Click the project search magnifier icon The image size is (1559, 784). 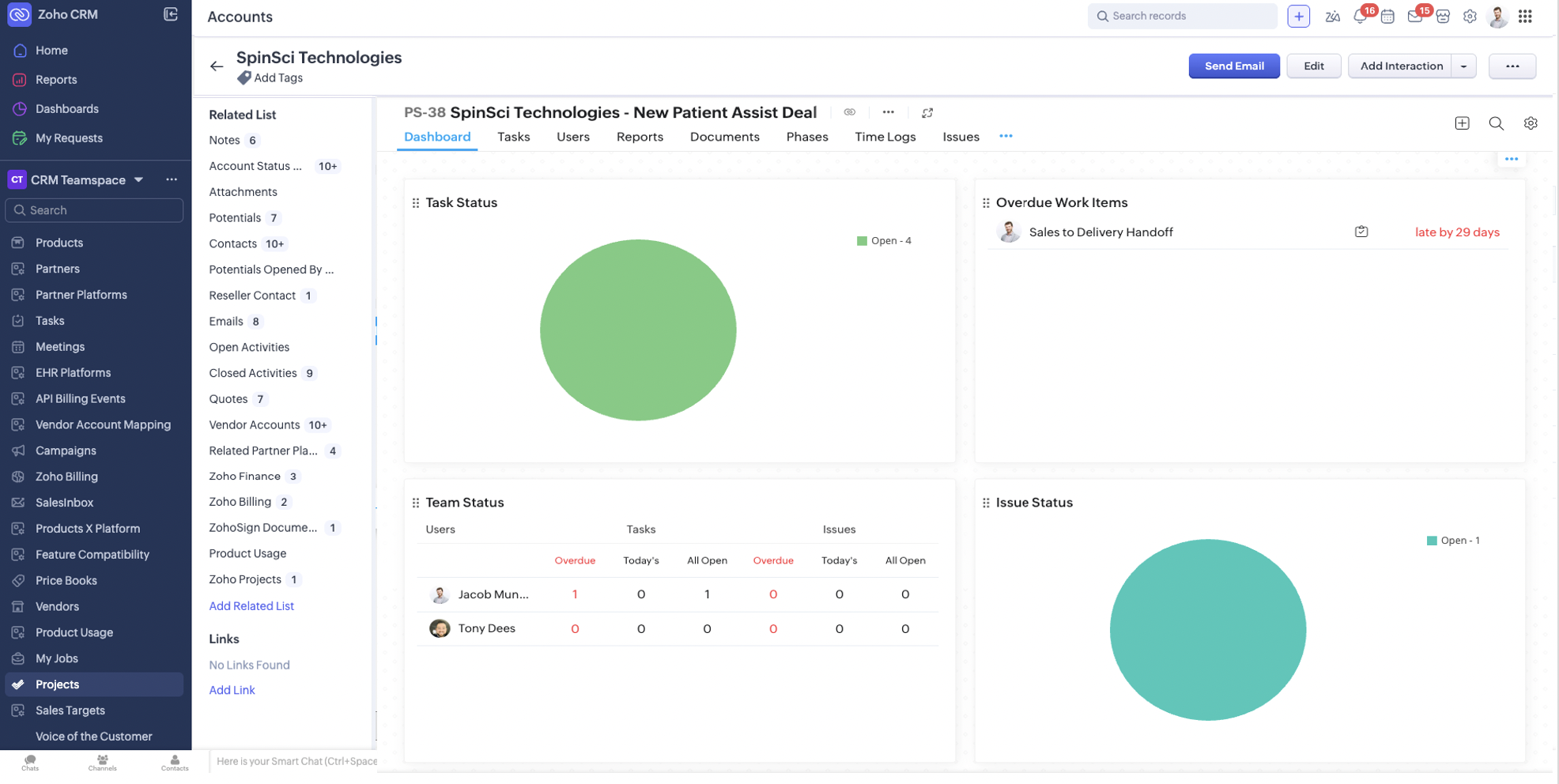[x=1496, y=123]
